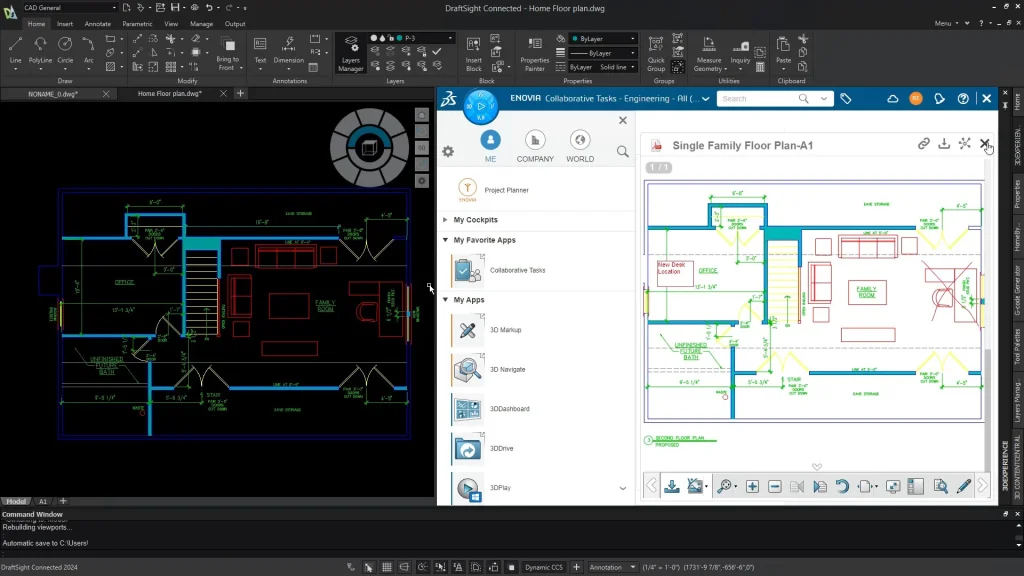The image size is (1024, 576).
Task: Toggle Dynamic CCS in status bar
Action: click(543, 567)
